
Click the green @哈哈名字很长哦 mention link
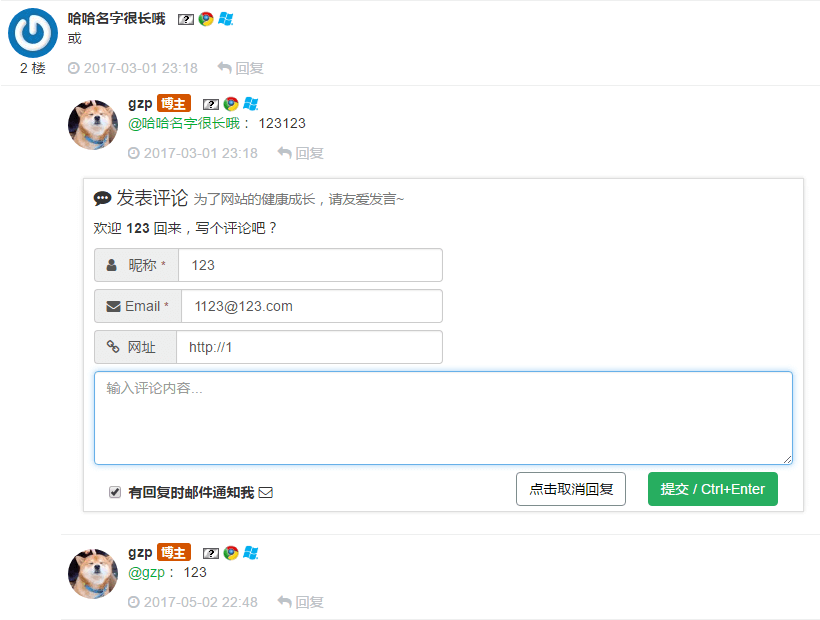click(x=184, y=123)
